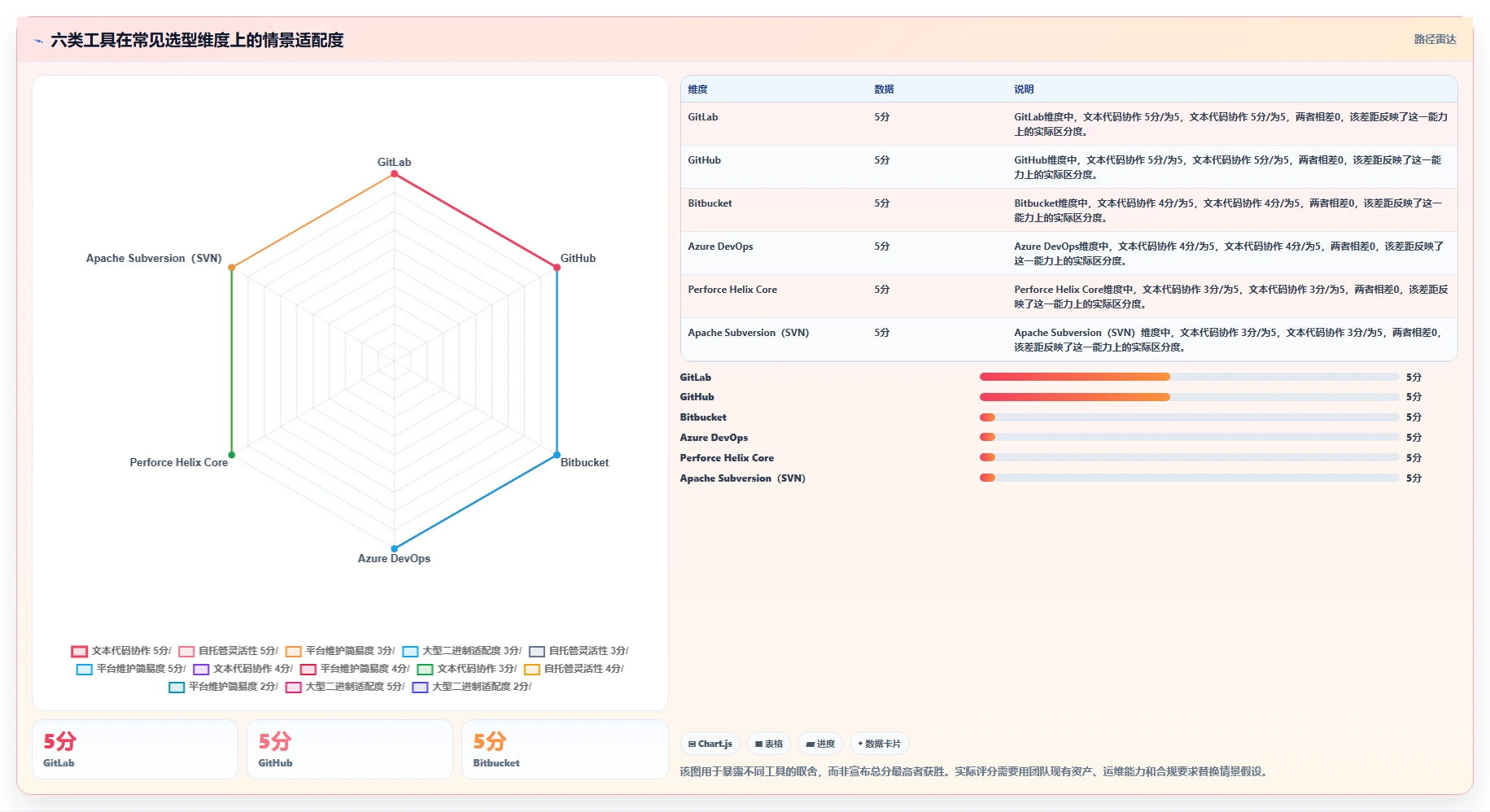This screenshot has height=812, width=1490.
Task: Click the description starting GitHub维度中
Action: (1229, 168)
